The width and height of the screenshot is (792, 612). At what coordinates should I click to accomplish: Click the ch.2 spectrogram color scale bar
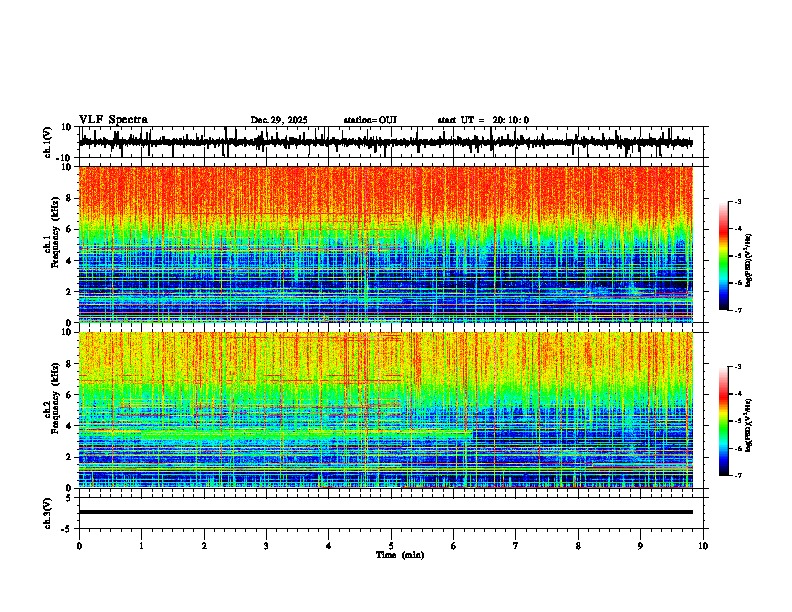[x=724, y=421]
